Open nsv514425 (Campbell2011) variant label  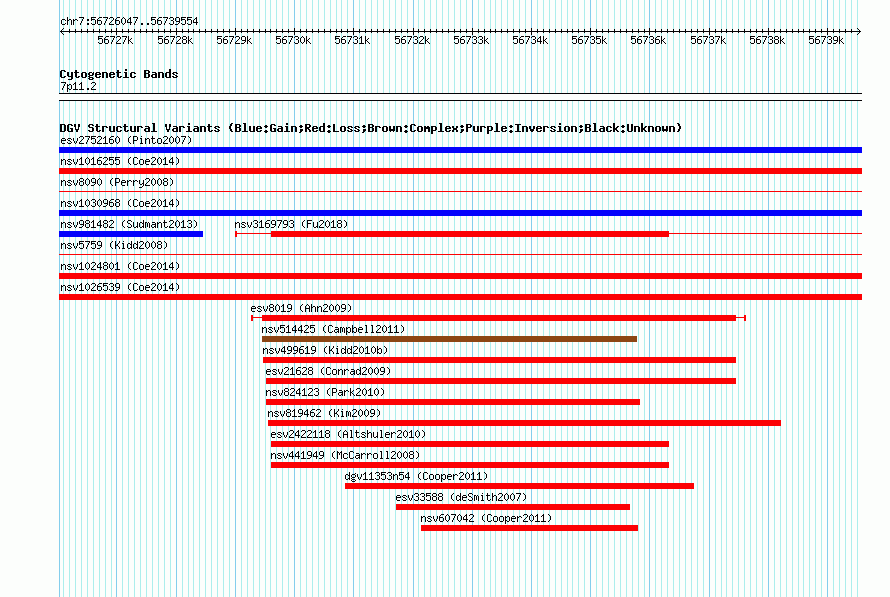click(333, 329)
